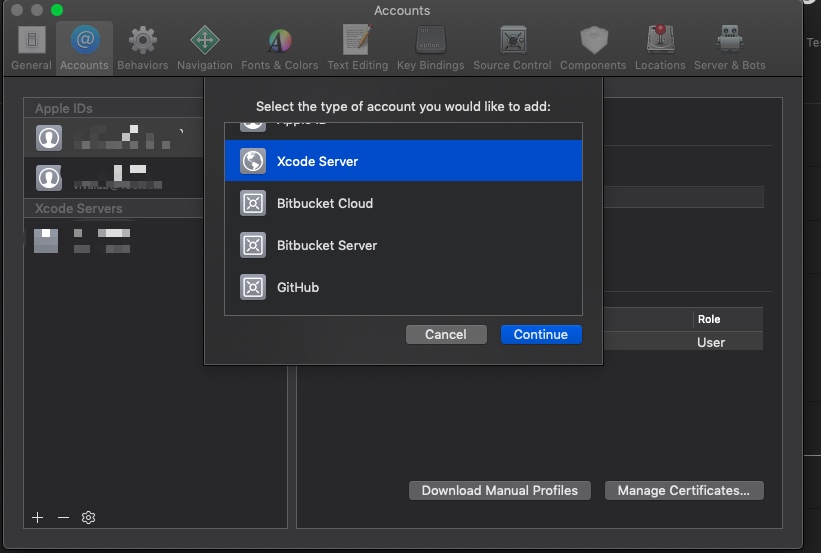
Task: Open Locations preferences
Action: pos(660,48)
